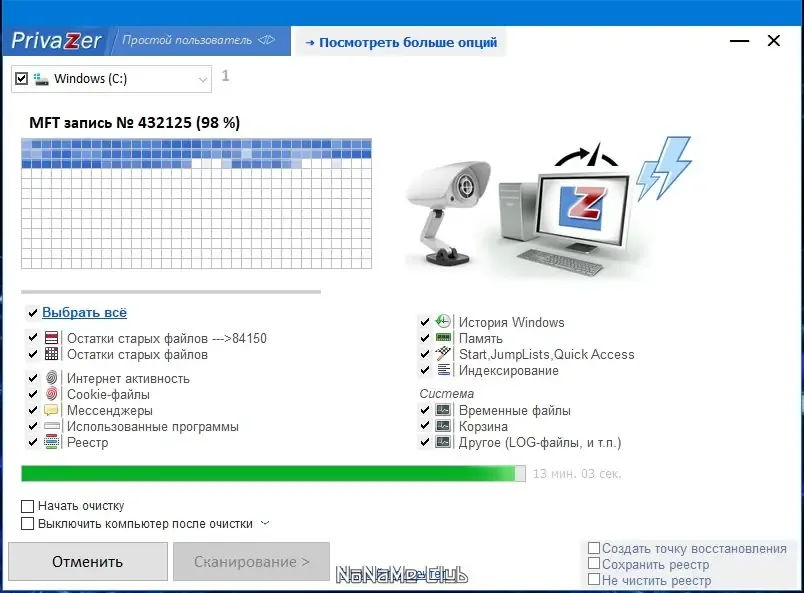Enable Создать точку восстановления

click(x=594, y=548)
